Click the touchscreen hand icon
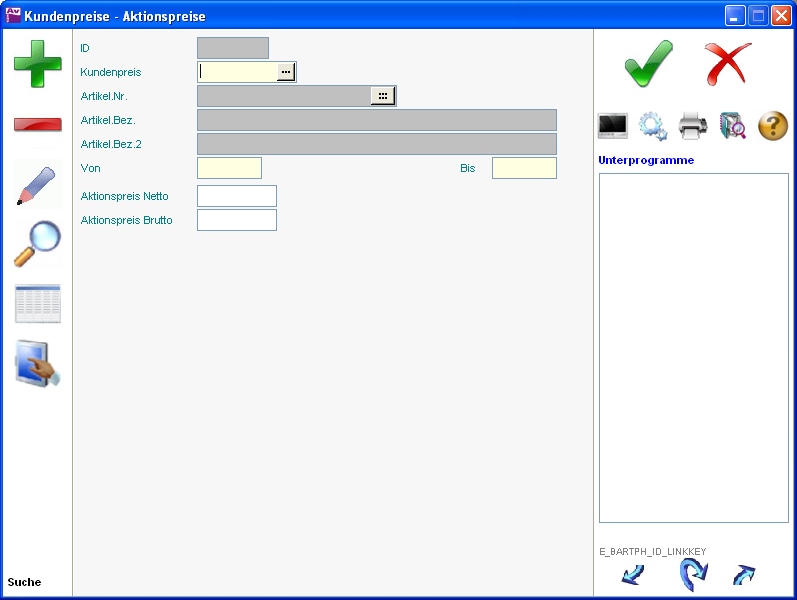This screenshot has width=797, height=600. pos(37,364)
